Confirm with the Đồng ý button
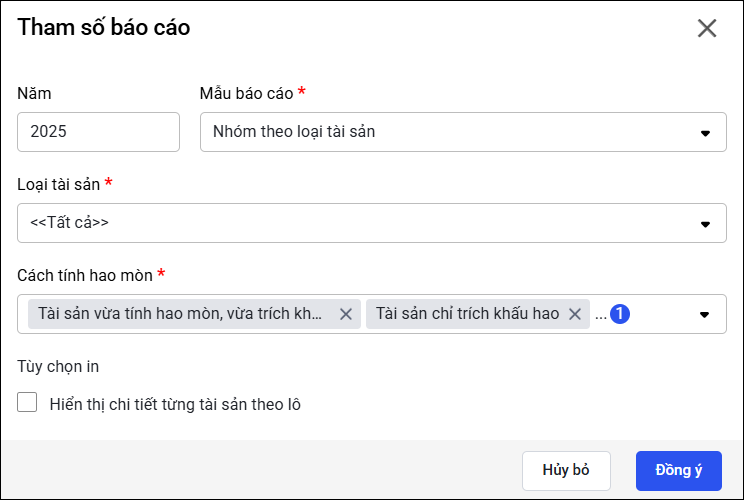The height and width of the screenshot is (500, 744). pos(679,470)
